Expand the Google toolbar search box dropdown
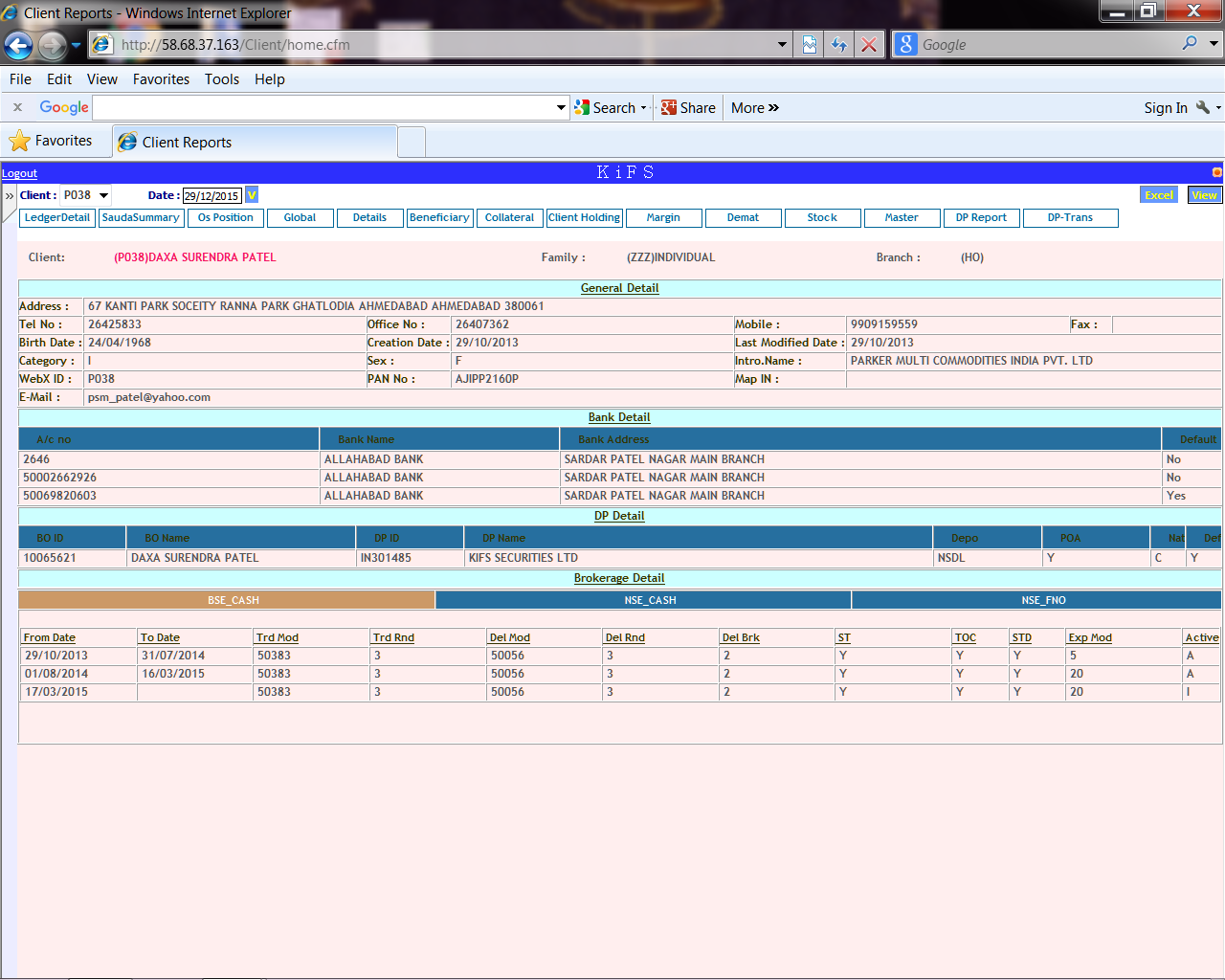 point(562,108)
